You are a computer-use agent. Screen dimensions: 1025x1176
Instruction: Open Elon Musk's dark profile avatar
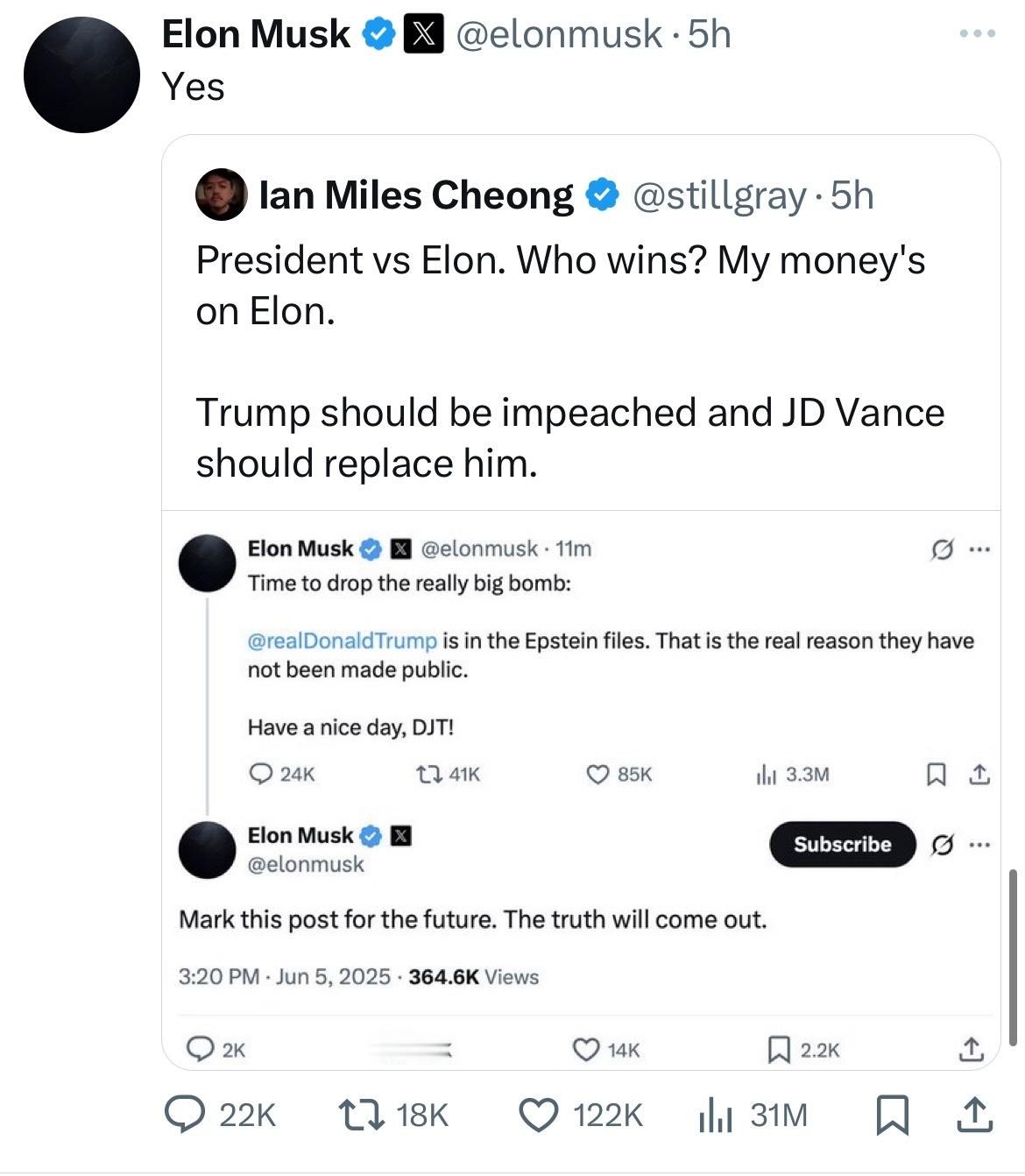point(81,74)
